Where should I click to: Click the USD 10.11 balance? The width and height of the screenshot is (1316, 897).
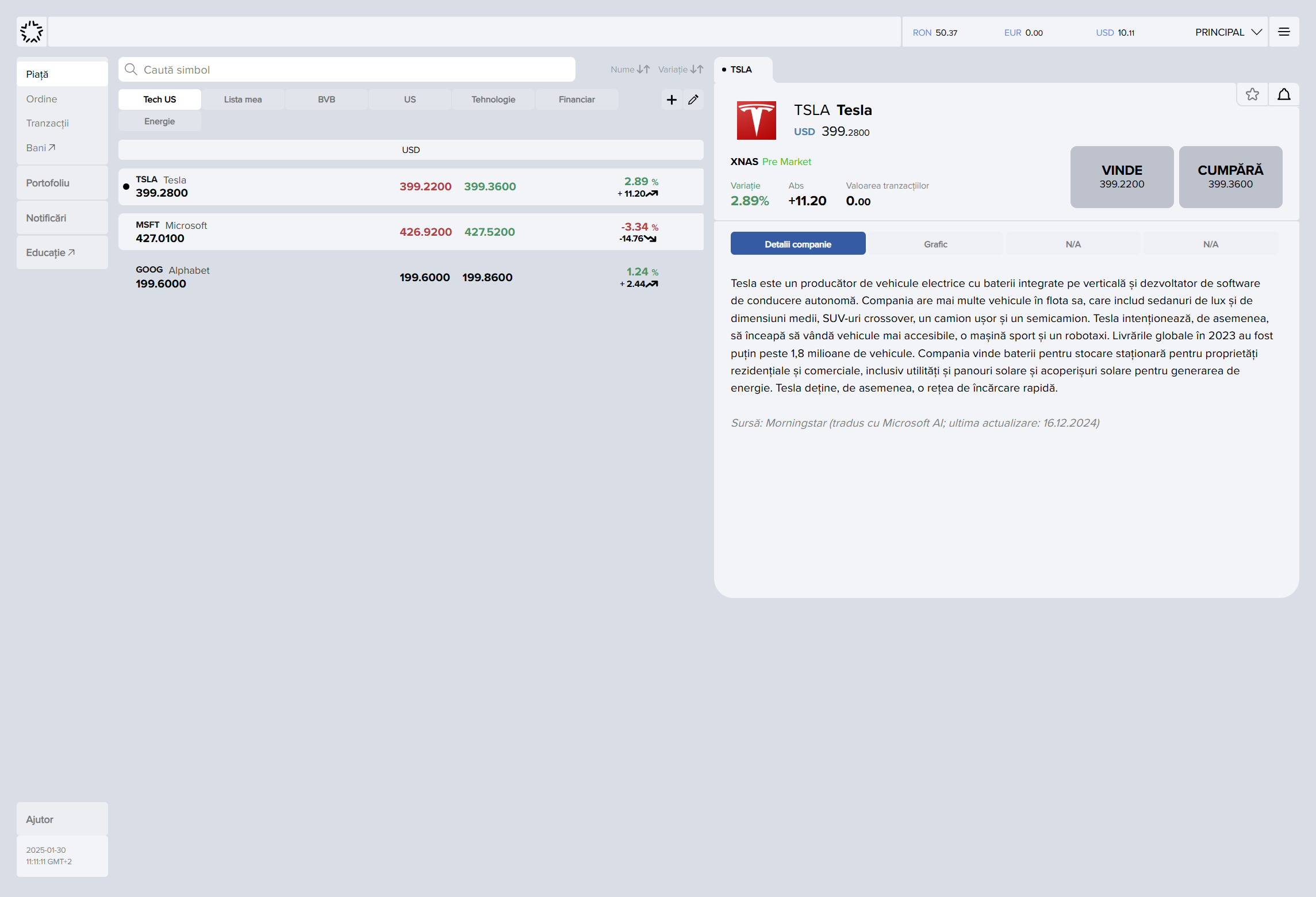[1115, 33]
